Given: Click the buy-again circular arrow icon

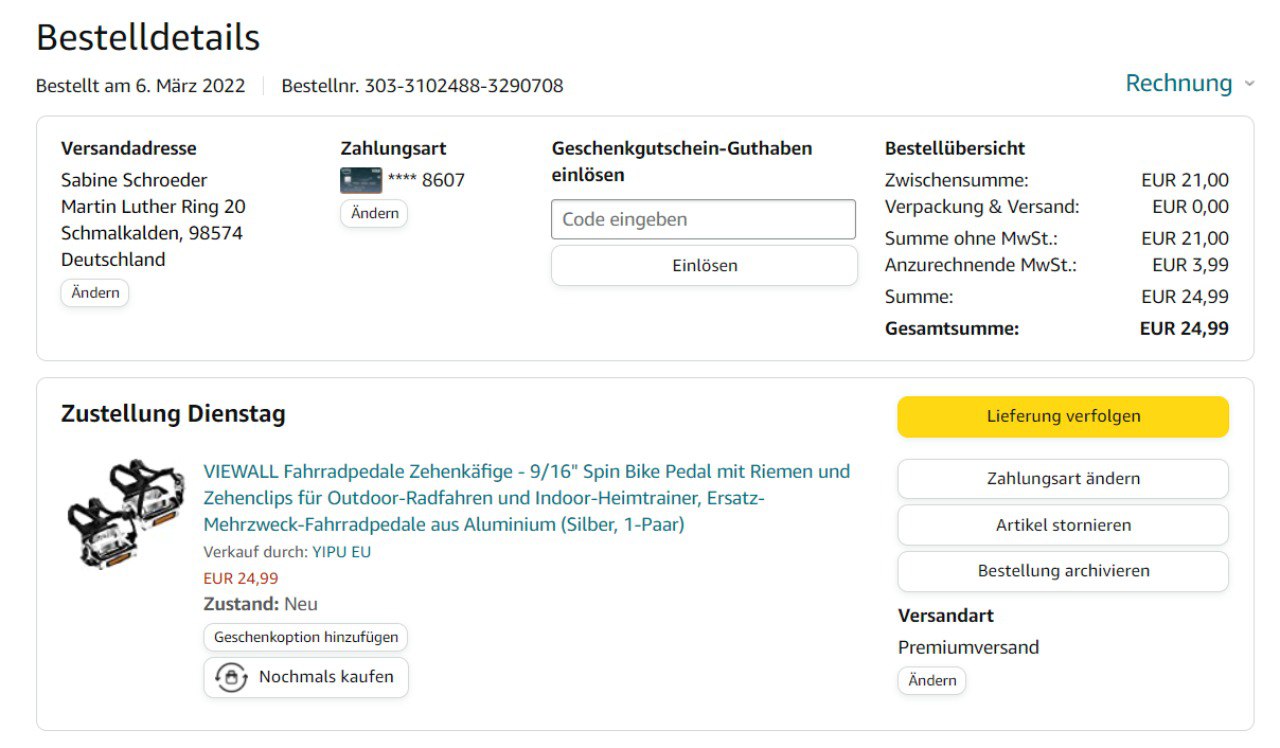Looking at the screenshot, I should point(231,677).
